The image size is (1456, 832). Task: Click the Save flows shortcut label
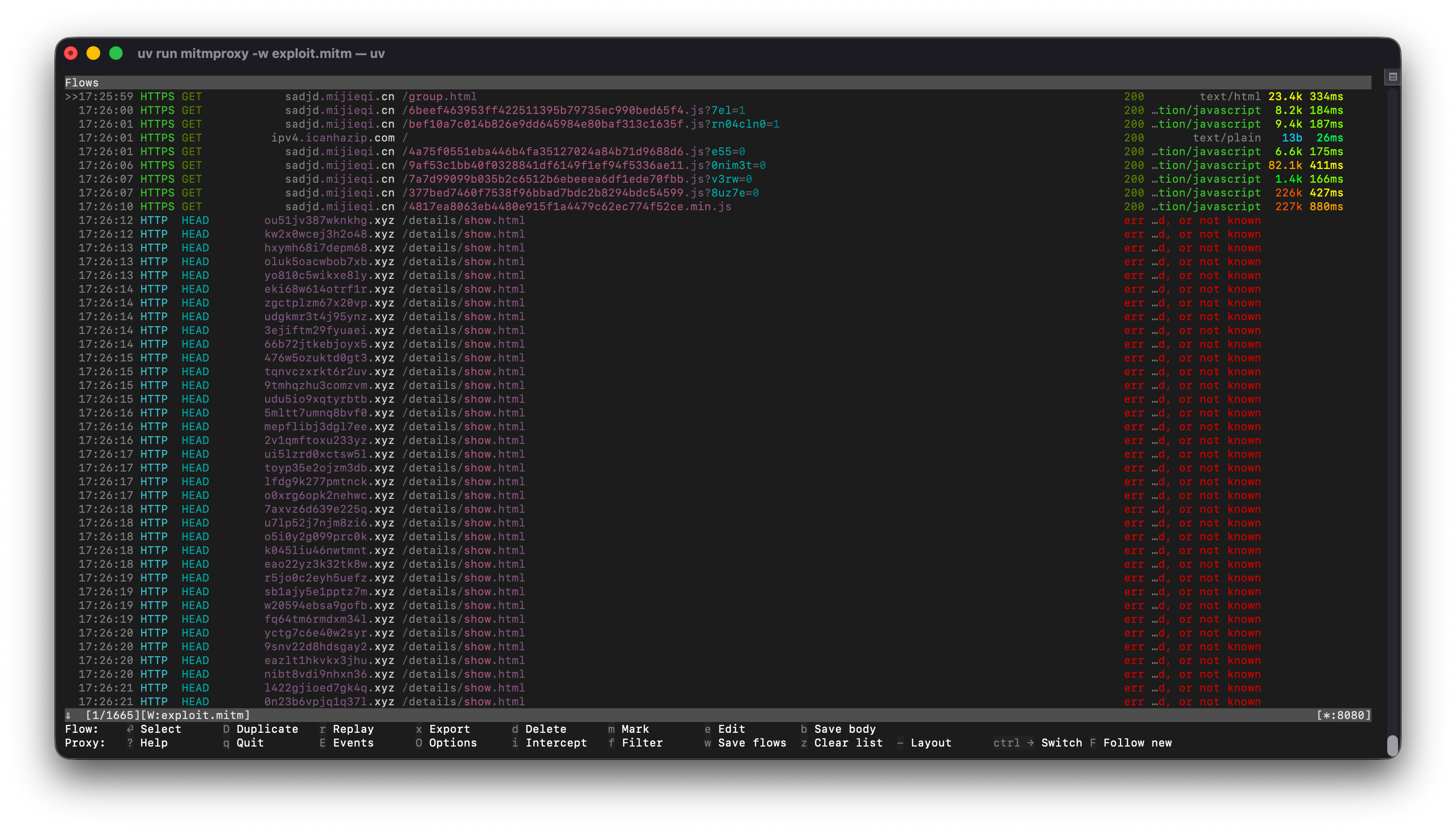tap(752, 743)
